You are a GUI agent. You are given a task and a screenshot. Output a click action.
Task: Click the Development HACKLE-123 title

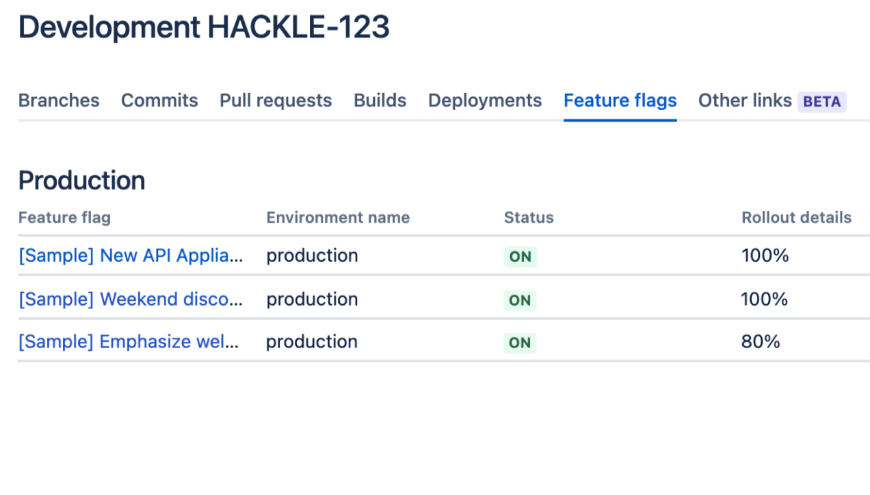(x=204, y=27)
